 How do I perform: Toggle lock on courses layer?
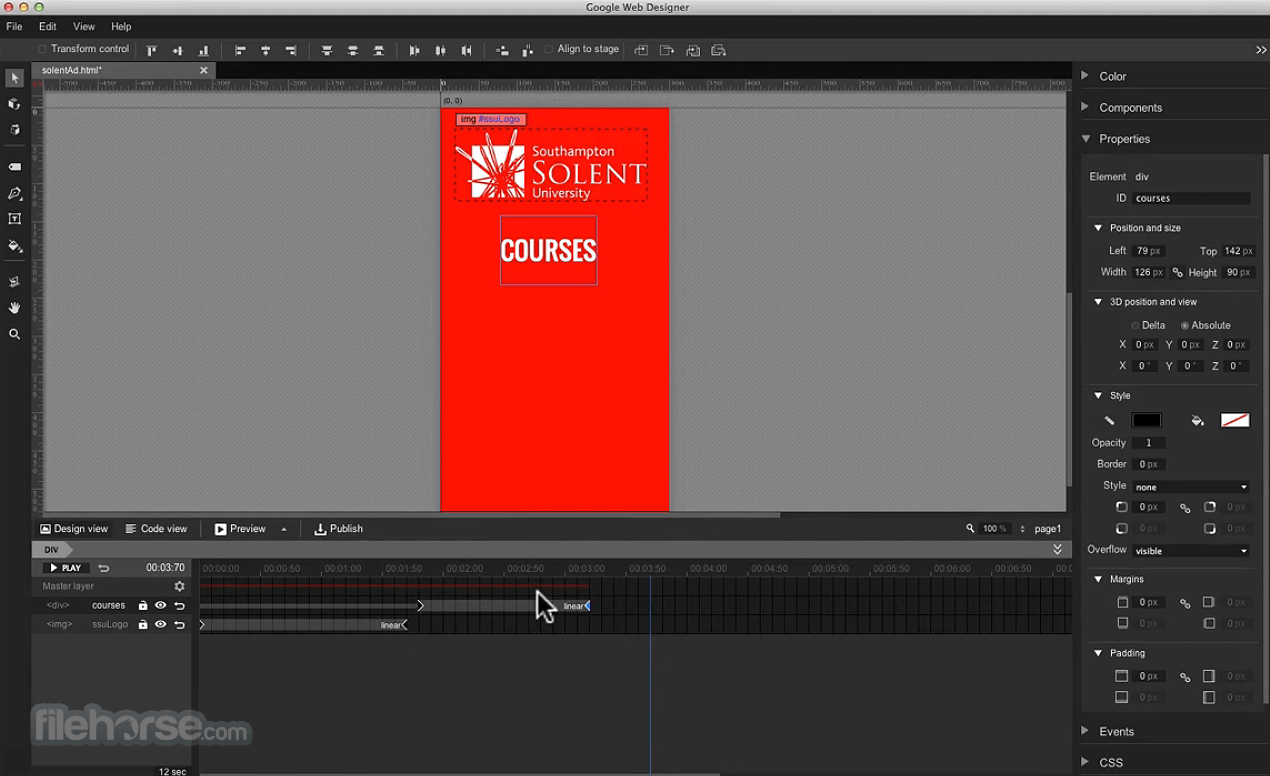[x=143, y=606]
